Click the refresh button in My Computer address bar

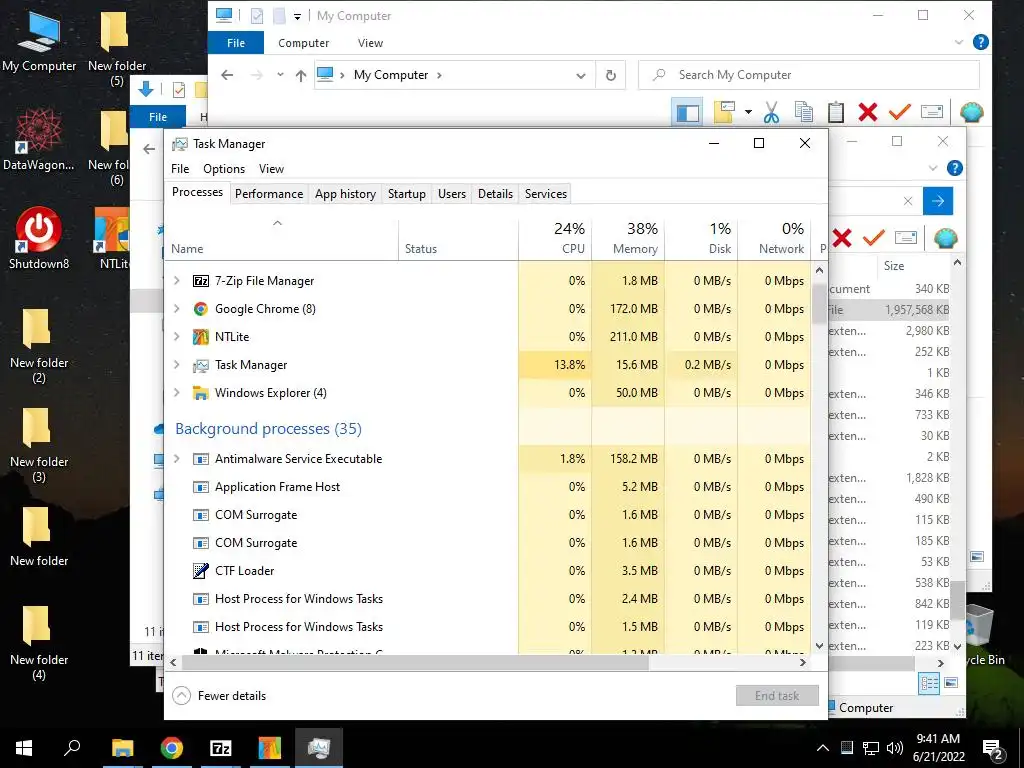coord(611,75)
